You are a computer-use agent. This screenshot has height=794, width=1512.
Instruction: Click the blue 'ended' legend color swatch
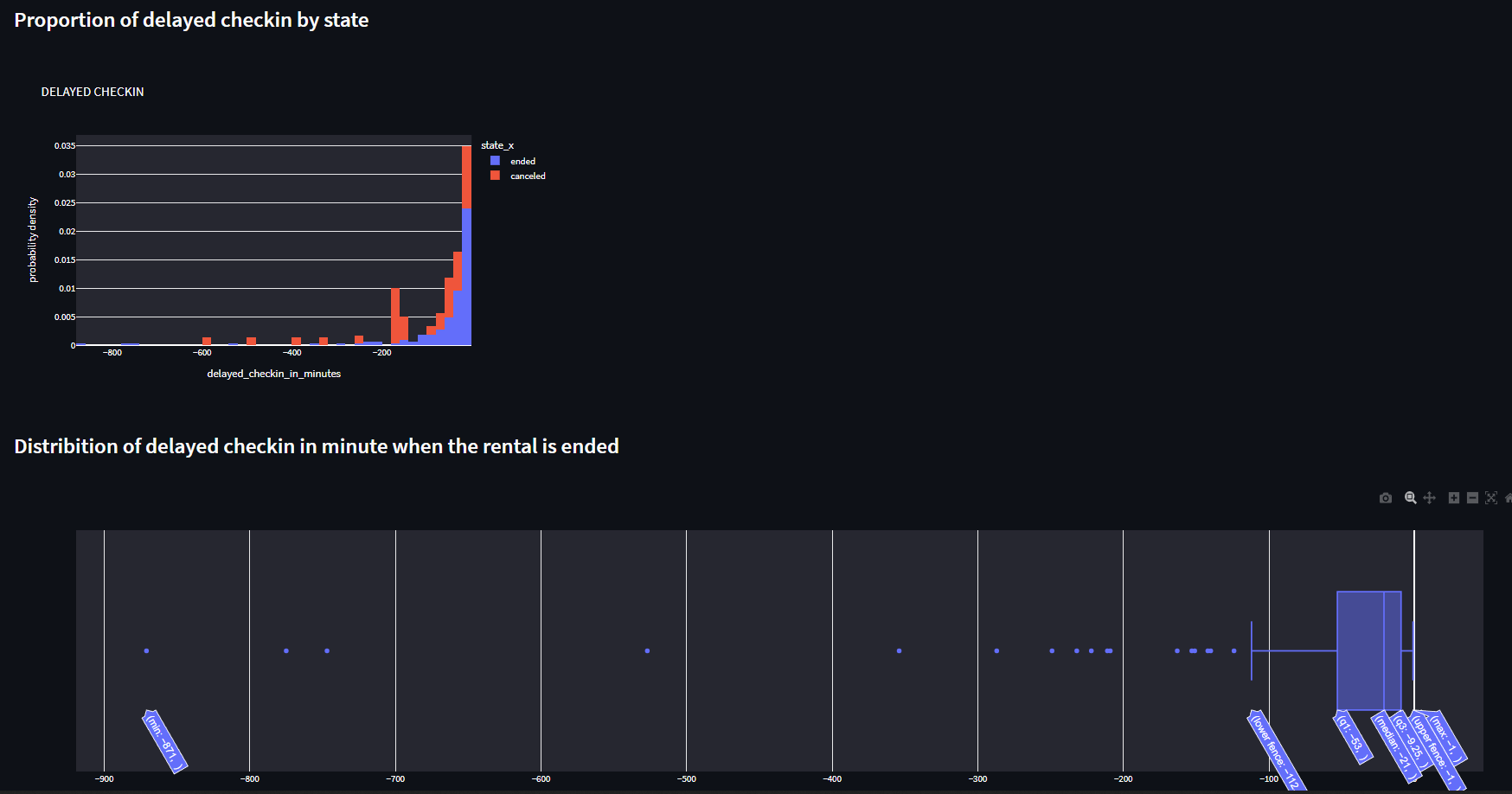point(495,160)
